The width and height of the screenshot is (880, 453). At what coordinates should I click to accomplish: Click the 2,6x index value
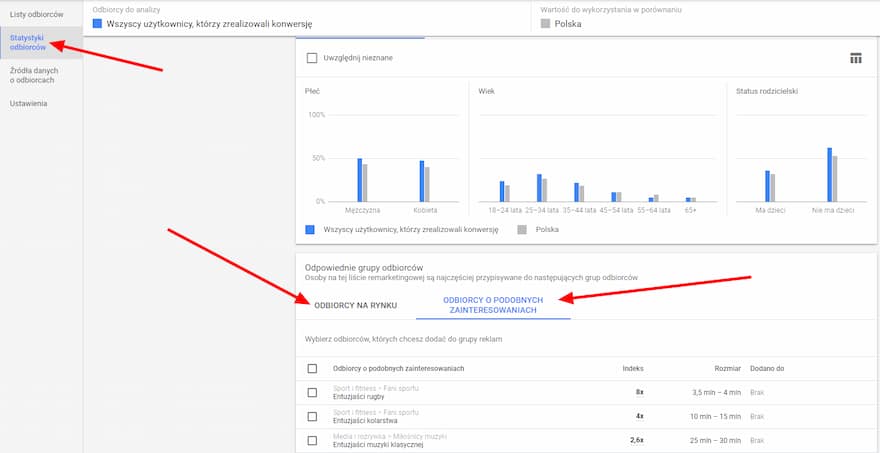tap(637, 441)
